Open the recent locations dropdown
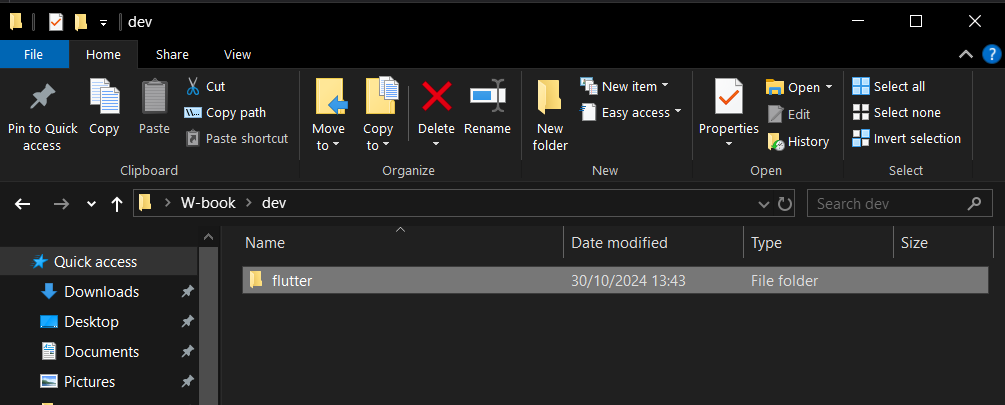1005x405 pixels. (x=91, y=204)
